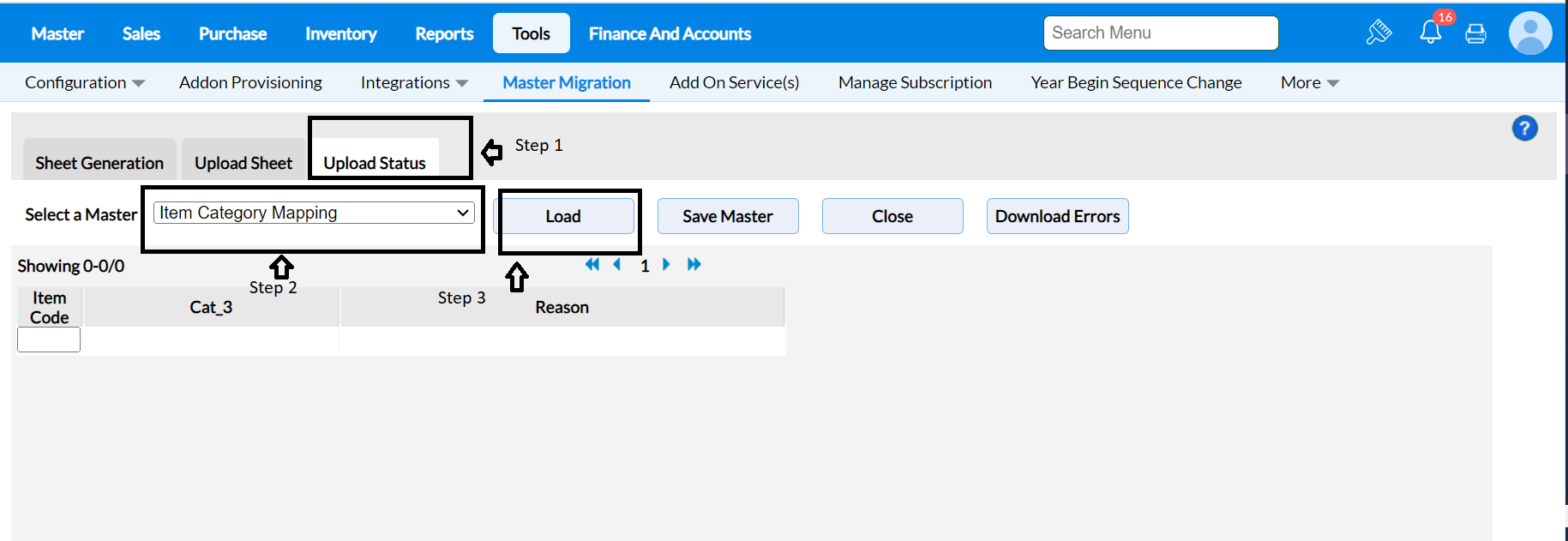Screen dimensions: 1568x541
Task: Switch to the Sheet Generation tab
Action: point(99,163)
